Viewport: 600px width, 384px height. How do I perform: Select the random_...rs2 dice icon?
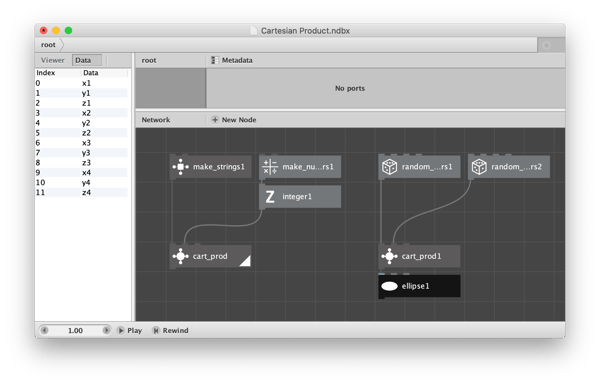pyautogui.click(x=479, y=167)
